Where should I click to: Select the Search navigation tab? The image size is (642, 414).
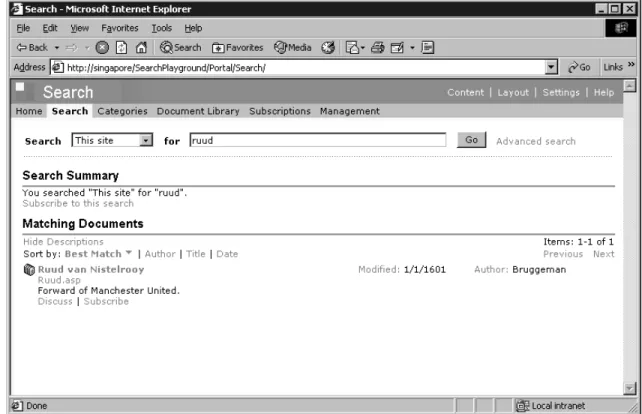coord(70,111)
